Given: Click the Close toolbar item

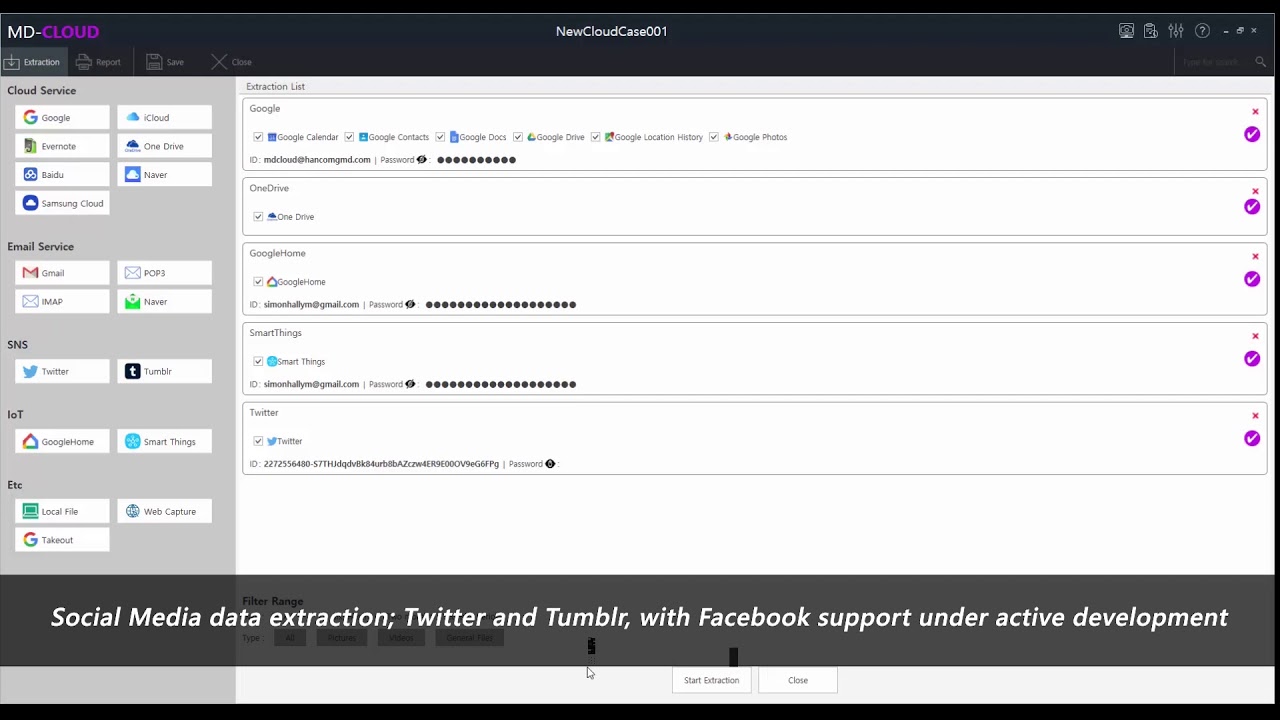Looking at the screenshot, I should [x=231, y=62].
